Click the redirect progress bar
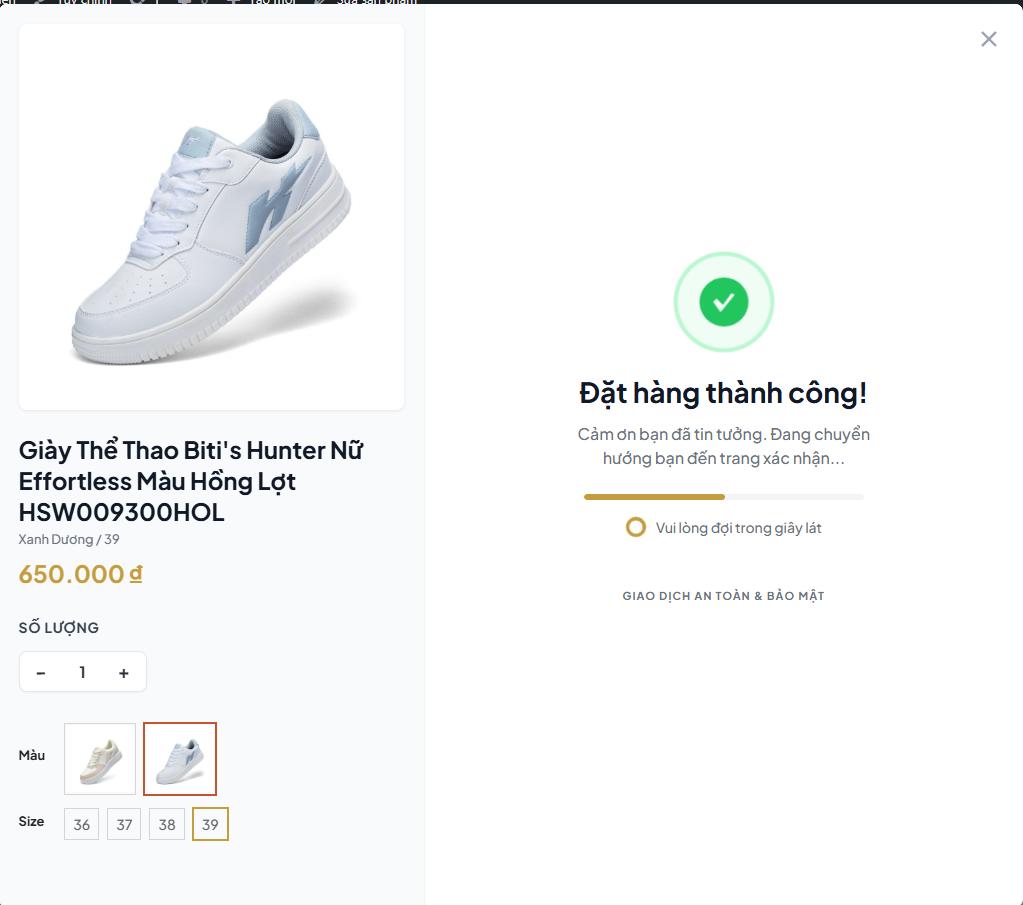1023x905 pixels. tap(723, 497)
